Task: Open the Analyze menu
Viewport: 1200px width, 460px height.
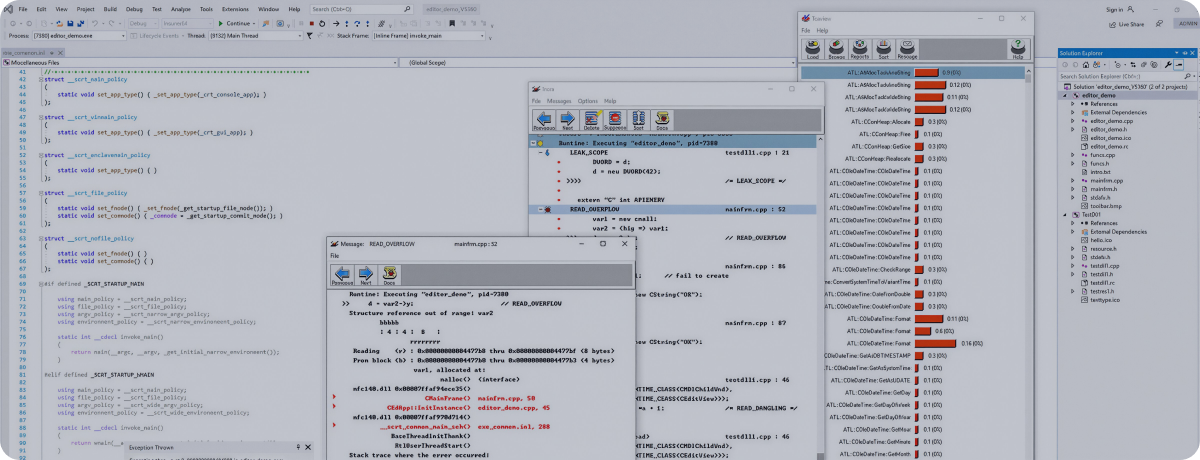Action: [179, 9]
